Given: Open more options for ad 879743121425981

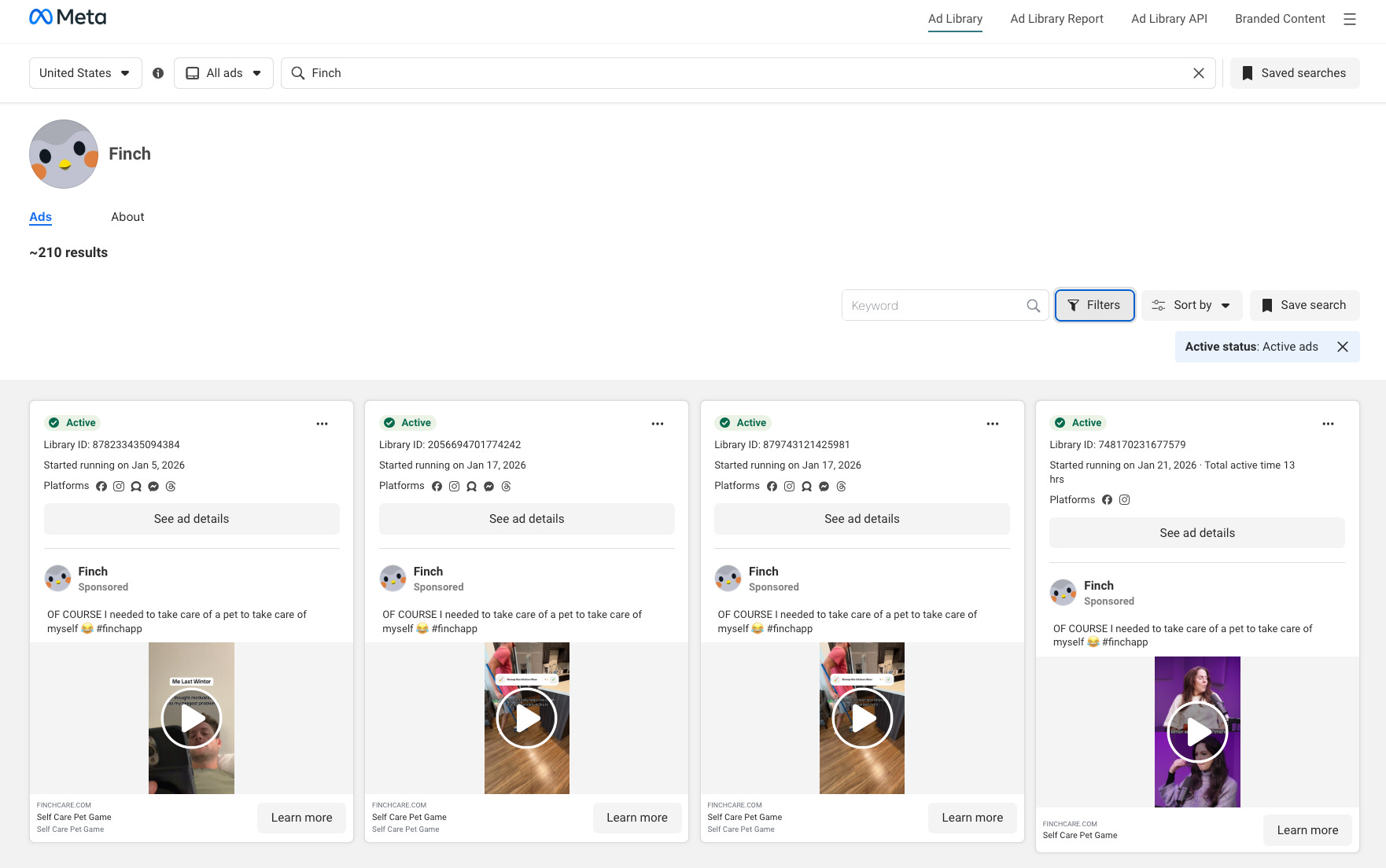Looking at the screenshot, I should (993, 424).
